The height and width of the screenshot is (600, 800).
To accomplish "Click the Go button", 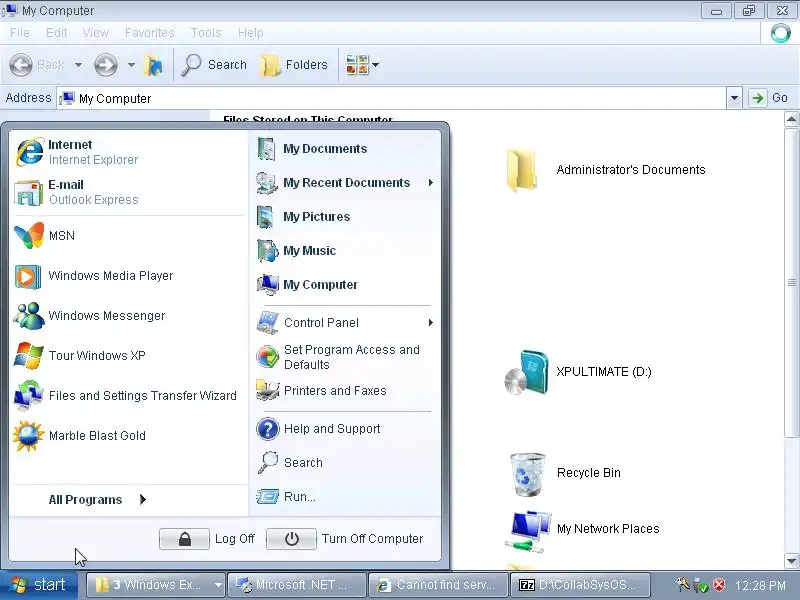I will coord(770,98).
